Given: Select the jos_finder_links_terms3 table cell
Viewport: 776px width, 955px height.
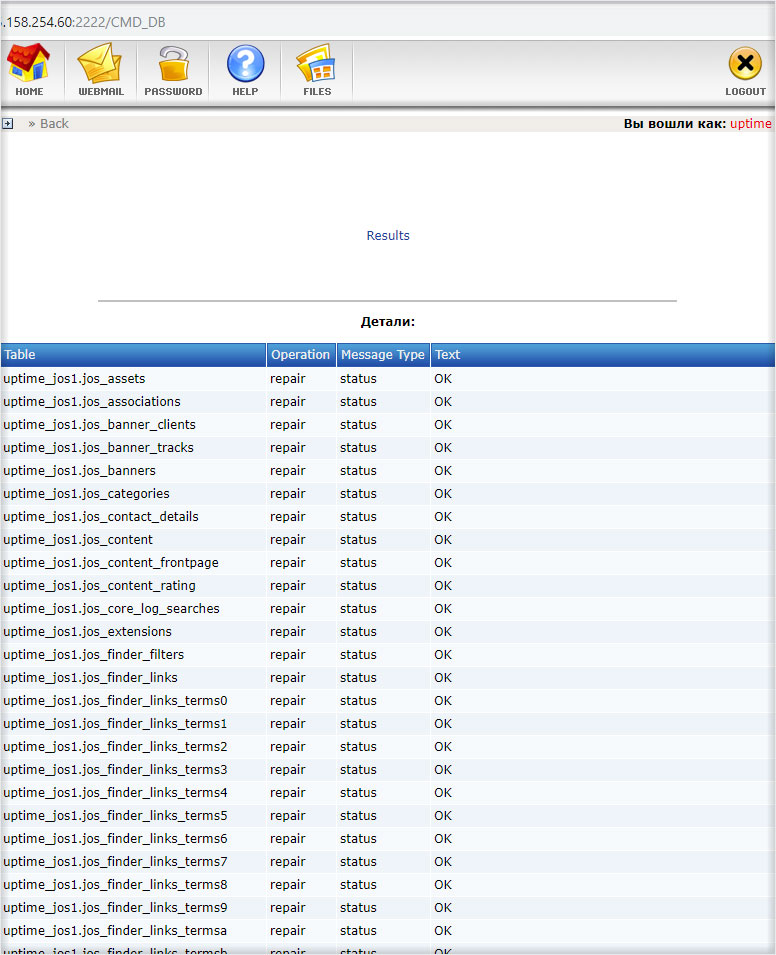Looking at the screenshot, I should point(133,770).
